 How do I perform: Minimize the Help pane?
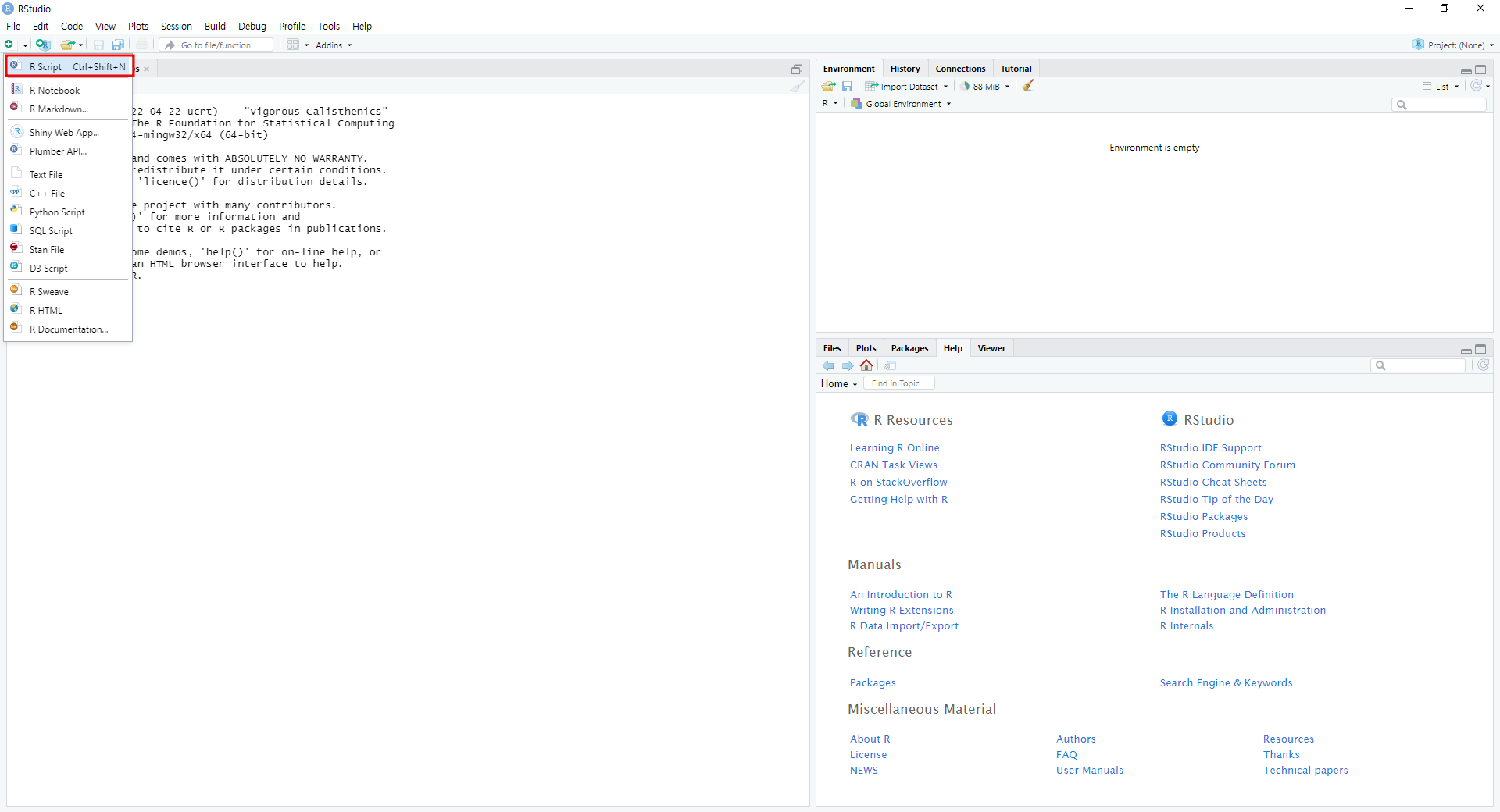click(x=1466, y=350)
